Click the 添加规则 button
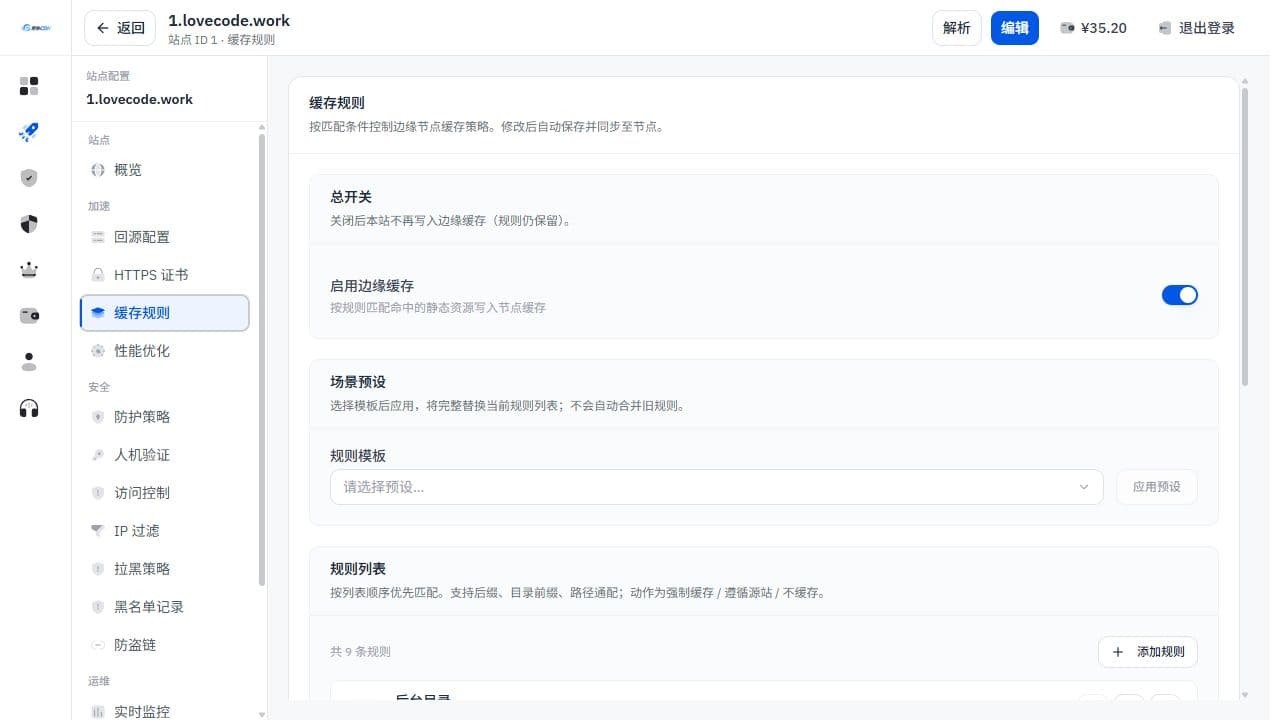The height and width of the screenshot is (720, 1280). tap(1148, 652)
